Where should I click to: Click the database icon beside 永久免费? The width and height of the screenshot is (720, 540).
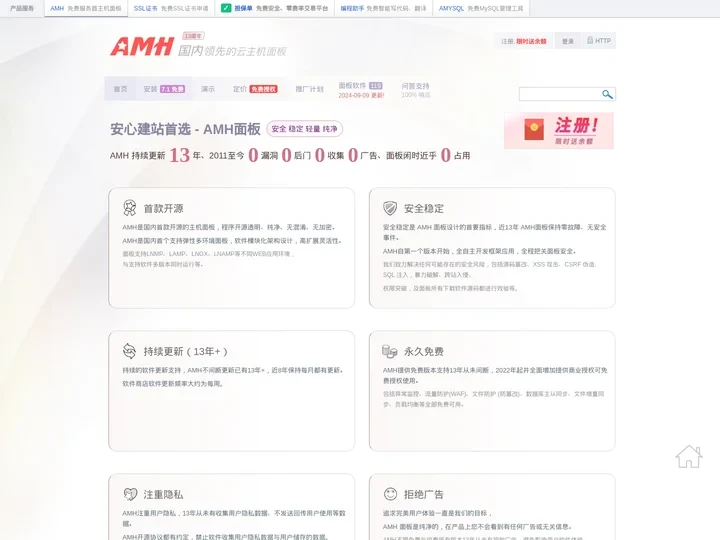389,351
